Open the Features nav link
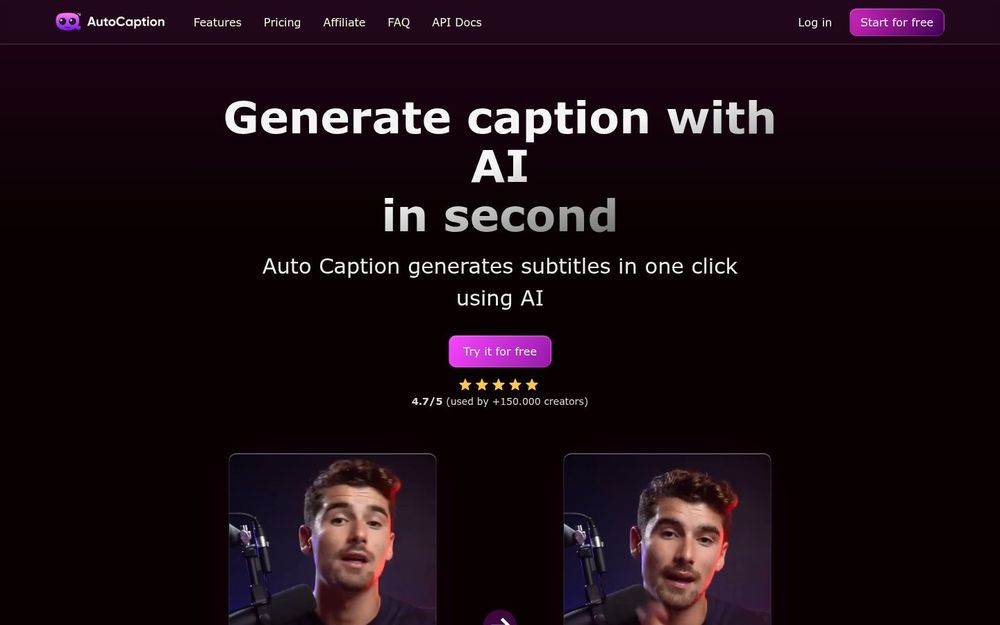1000x625 pixels. point(217,22)
